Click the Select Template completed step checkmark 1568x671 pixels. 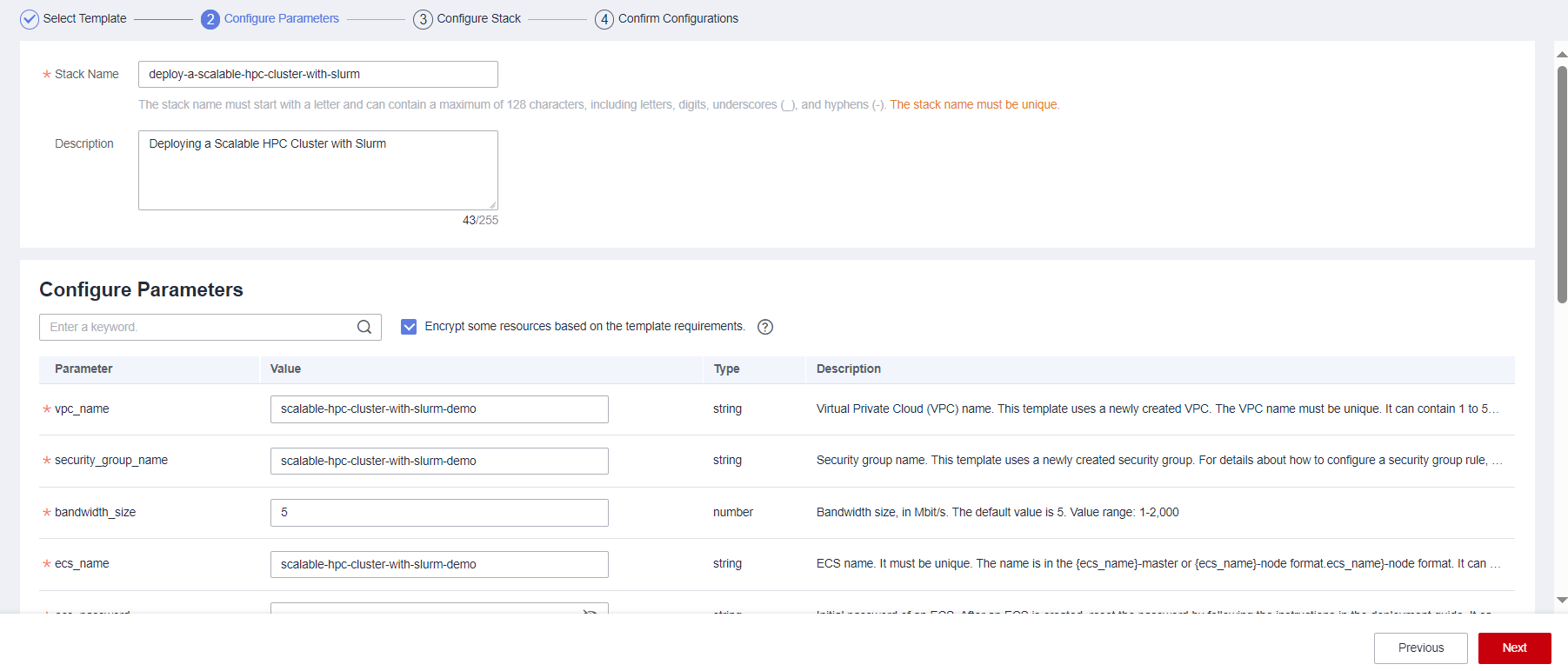point(30,19)
